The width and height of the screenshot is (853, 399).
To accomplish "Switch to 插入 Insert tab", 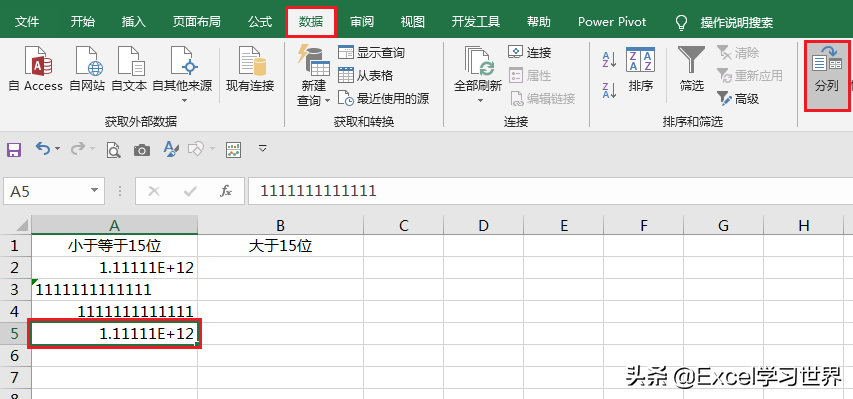I will (x=133, y=22).
